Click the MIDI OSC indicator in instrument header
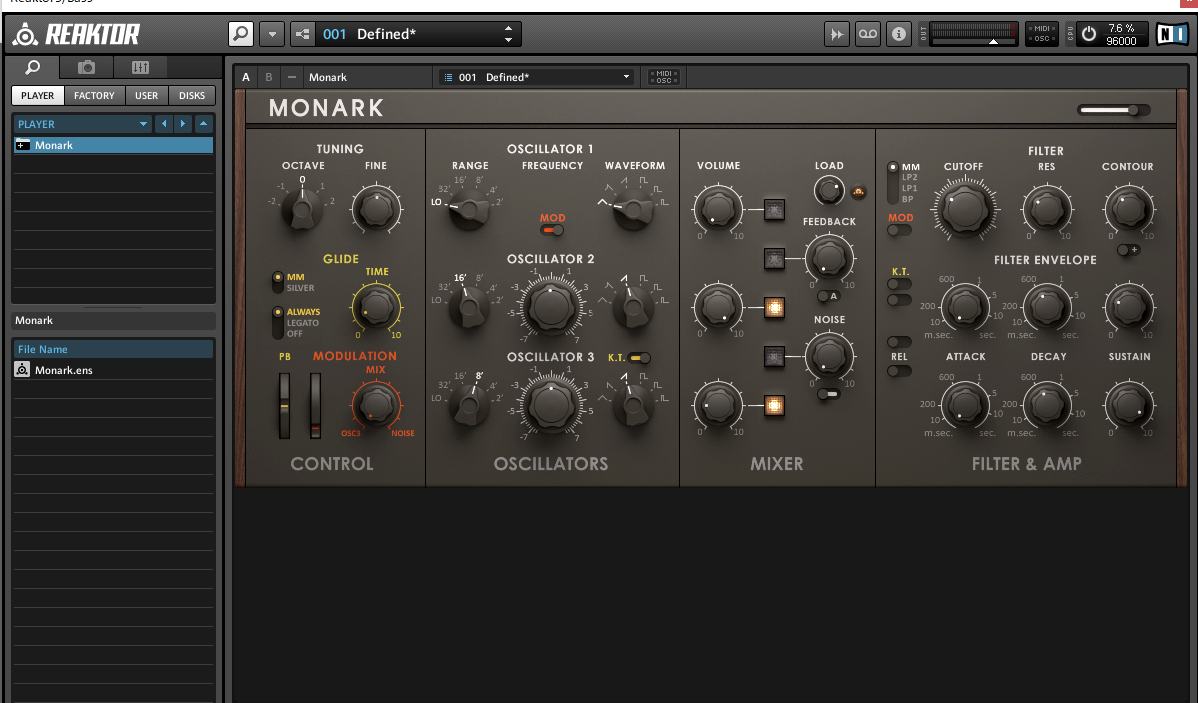This screenshot has height=703, width=1198. pyautogui.click(x=663, y=77)
